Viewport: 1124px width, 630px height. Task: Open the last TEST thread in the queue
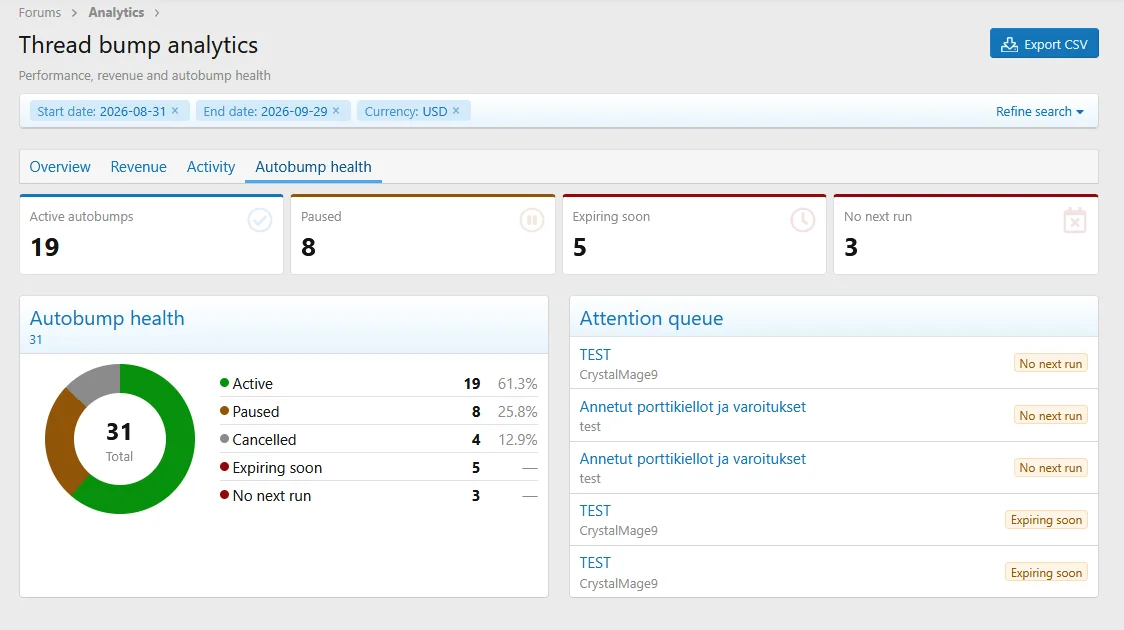[x=595, y=563]
